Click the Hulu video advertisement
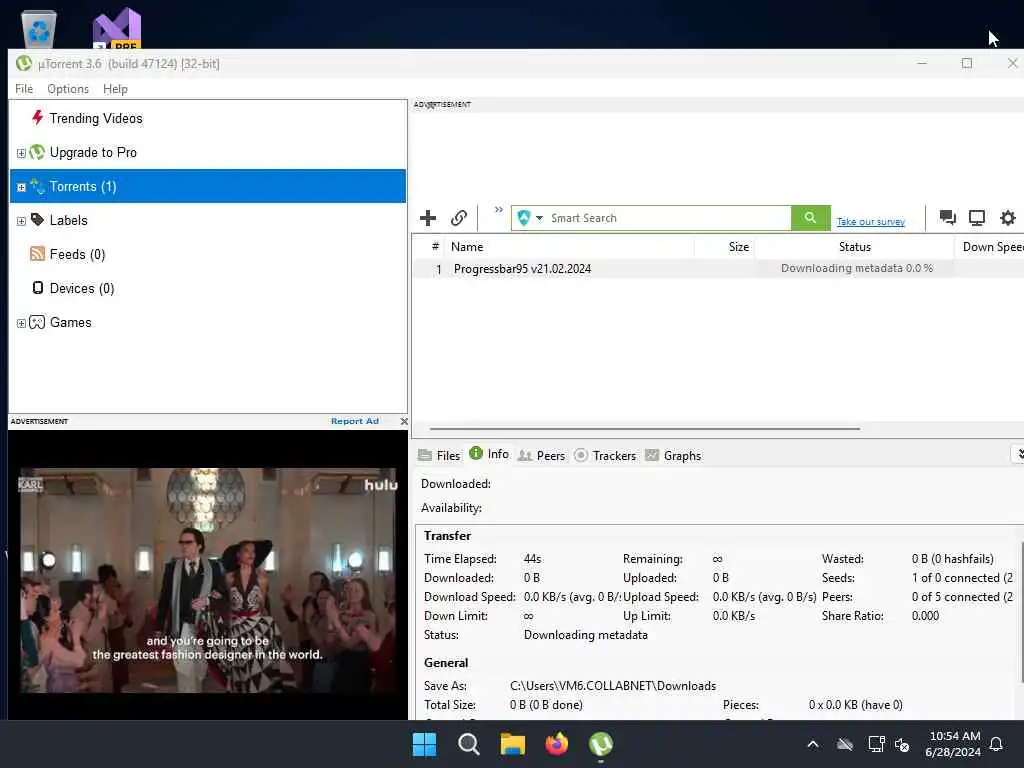 [208, 580]
